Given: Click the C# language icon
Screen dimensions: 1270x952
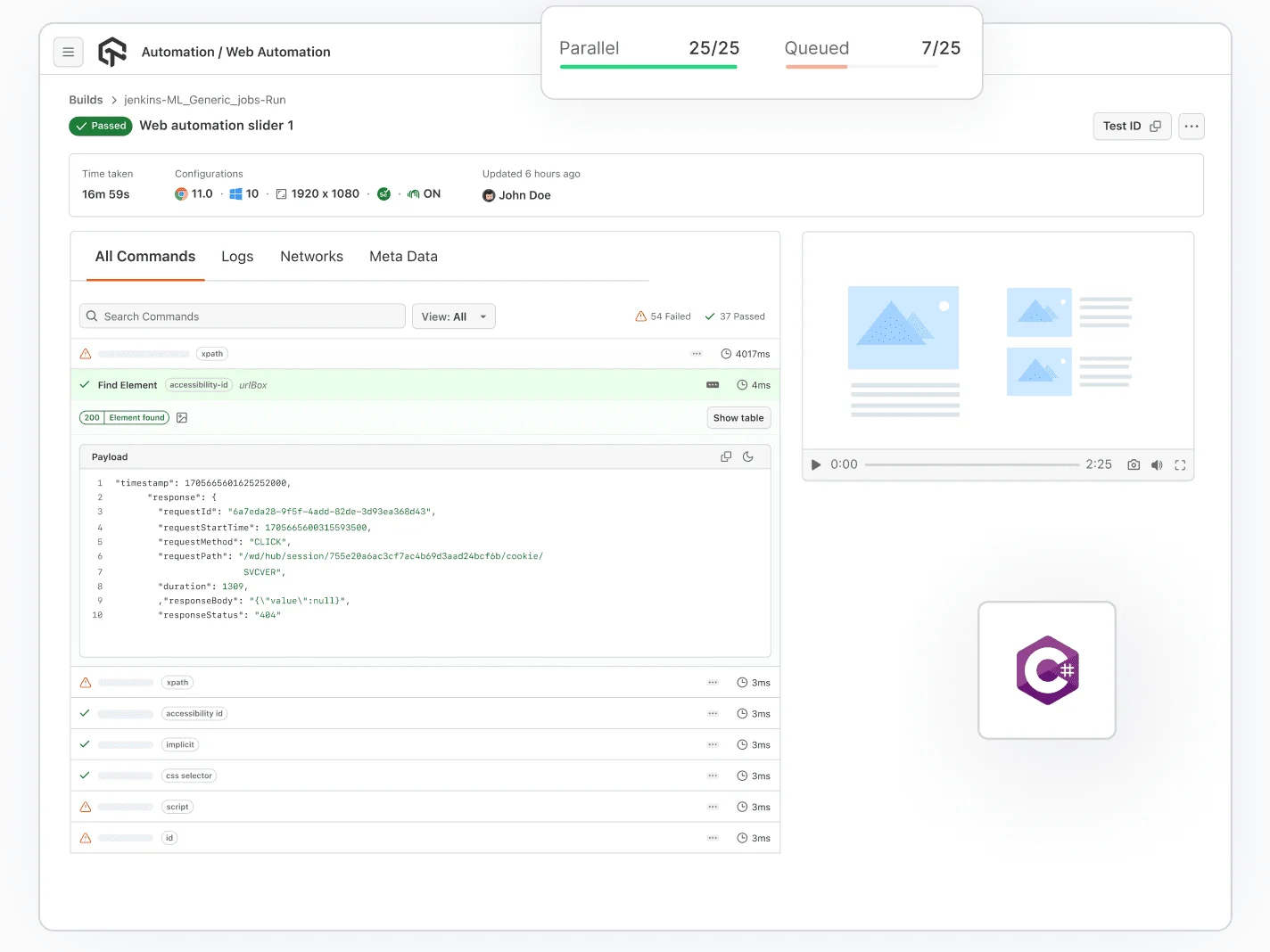Looking at the screenshot, I should click(x=1047, y=670).
